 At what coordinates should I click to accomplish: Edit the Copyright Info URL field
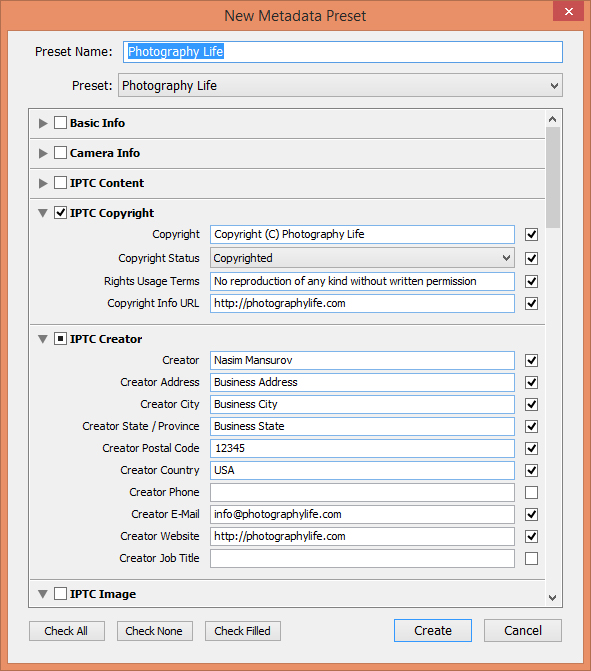(x=362, y=303)
